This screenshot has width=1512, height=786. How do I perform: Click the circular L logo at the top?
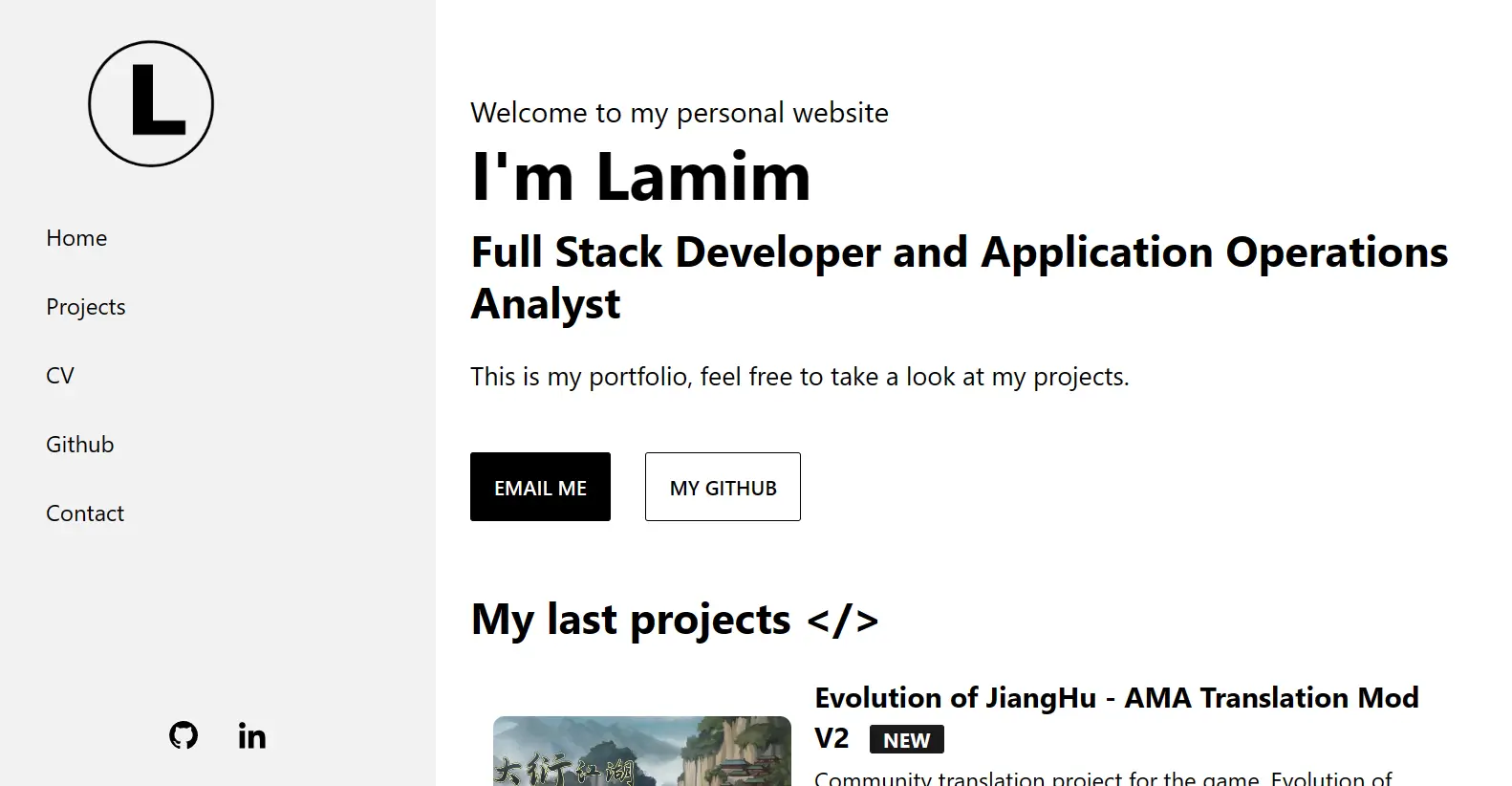(151, 103)
